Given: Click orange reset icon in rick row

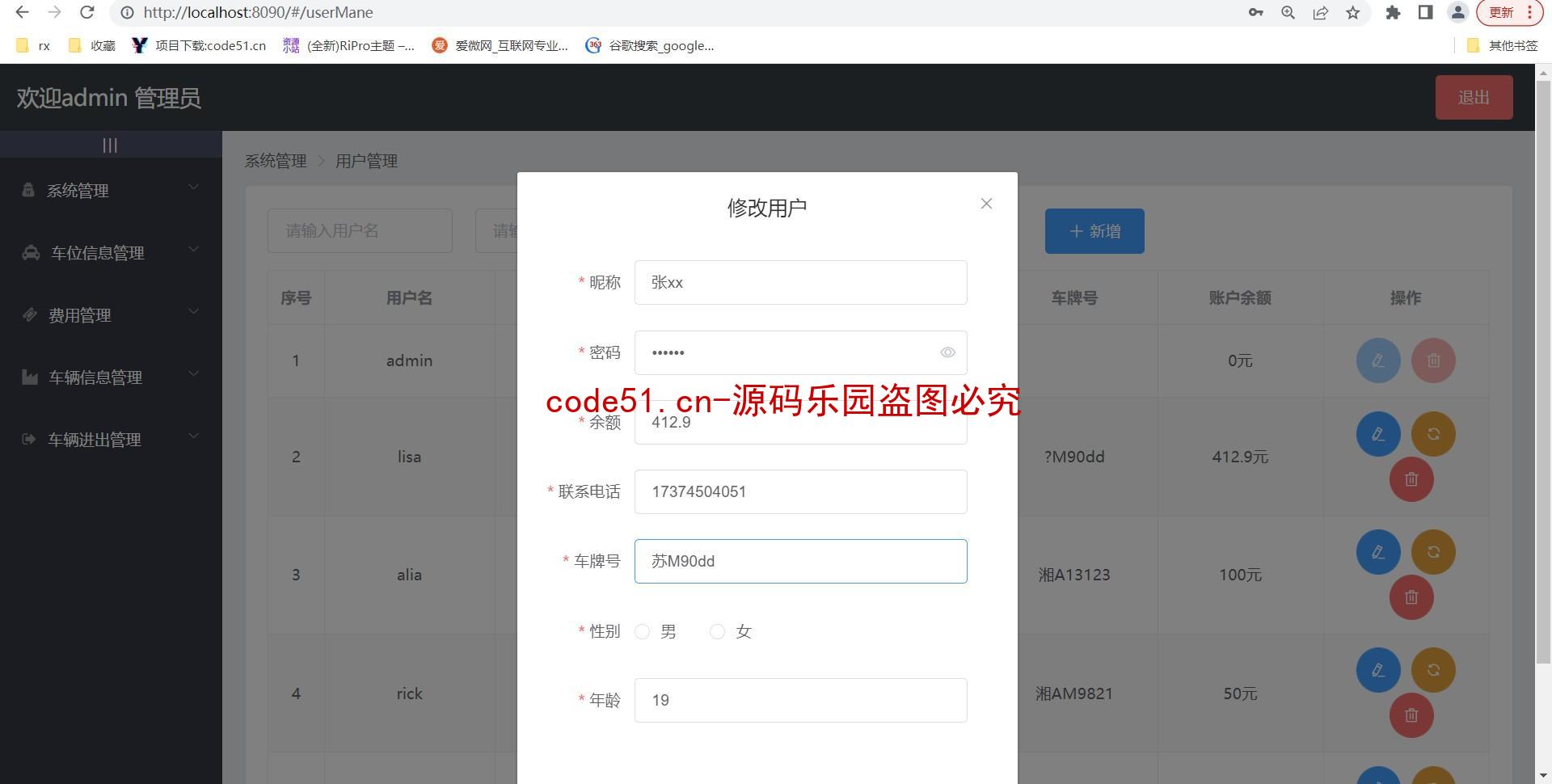Looking at the screenshot, I should click(1433, 670).
